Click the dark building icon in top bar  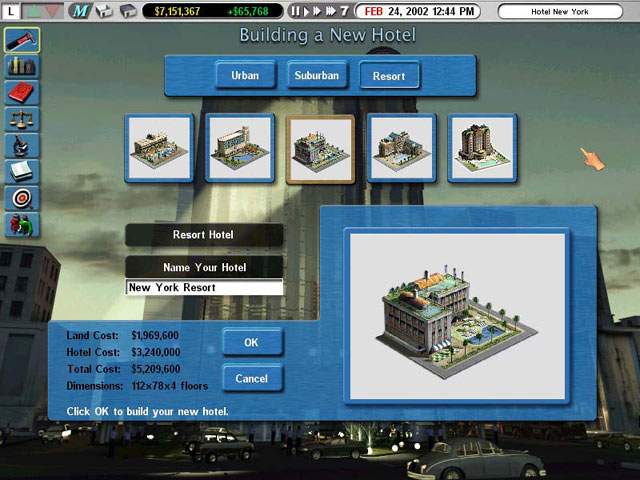(x=128, y=11)
